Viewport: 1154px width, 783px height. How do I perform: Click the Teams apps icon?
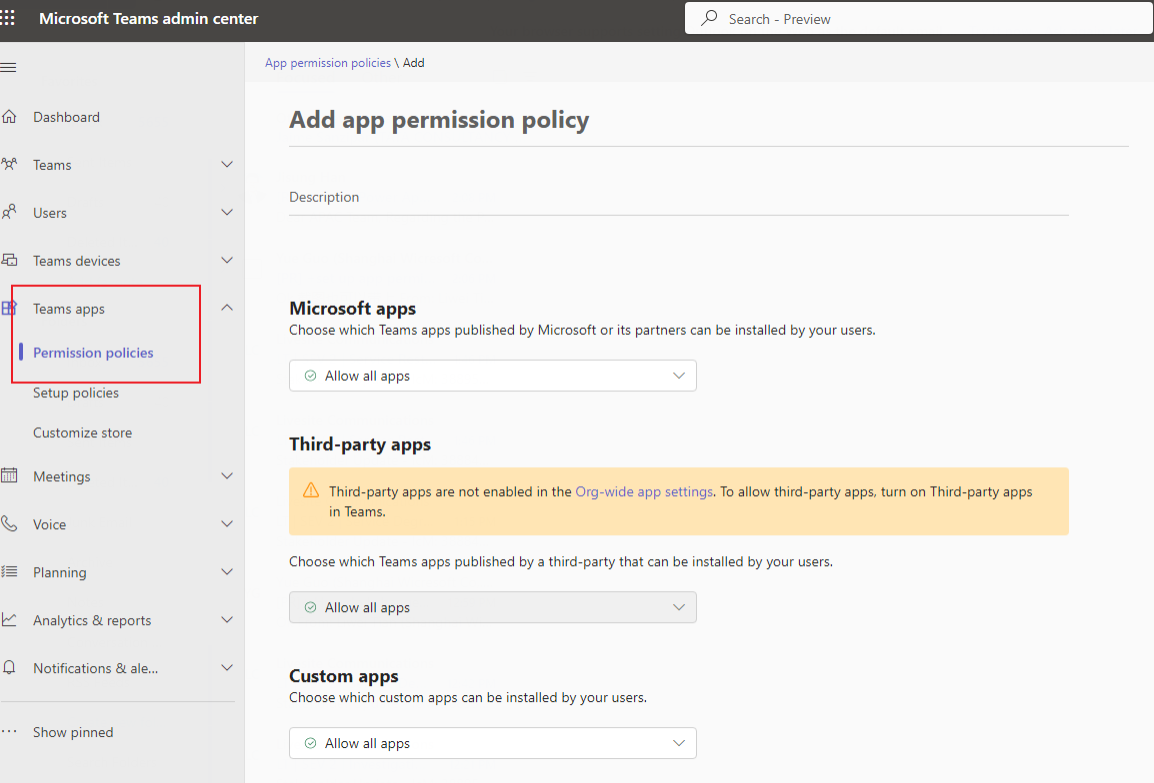pyautogui.click(x=9, y=308)
